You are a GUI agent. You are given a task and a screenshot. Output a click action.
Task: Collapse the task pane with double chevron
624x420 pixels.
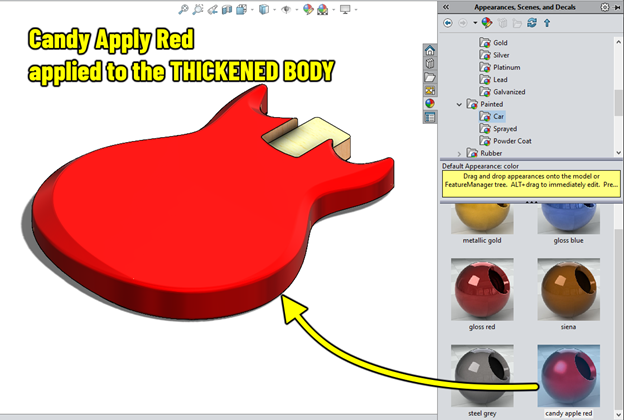click(x=446, y=7)
